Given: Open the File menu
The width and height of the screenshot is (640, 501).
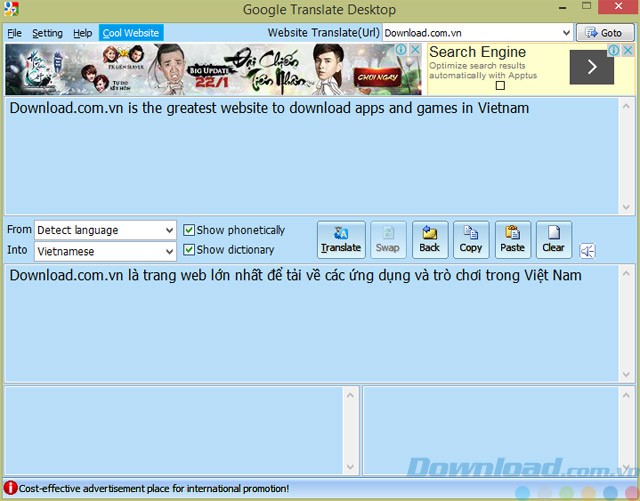Looking at the screenshot, I should 14,33.
